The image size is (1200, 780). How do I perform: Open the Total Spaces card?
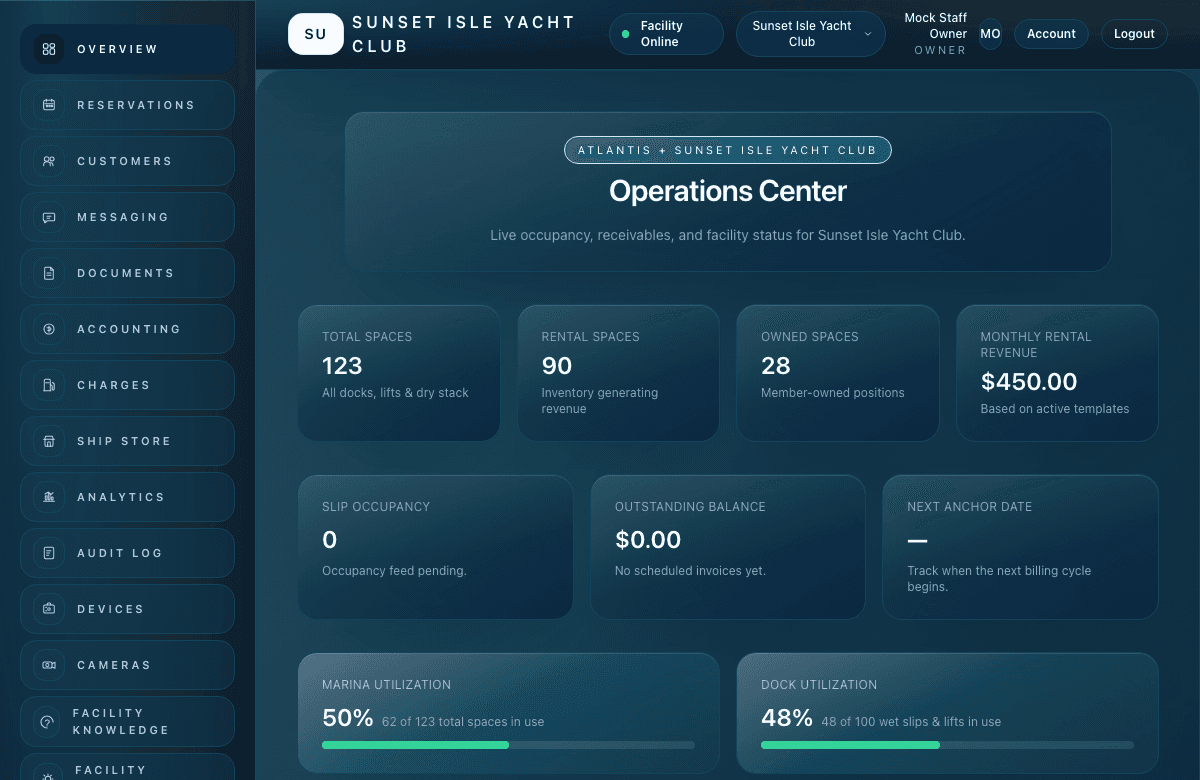click(399, 373)
